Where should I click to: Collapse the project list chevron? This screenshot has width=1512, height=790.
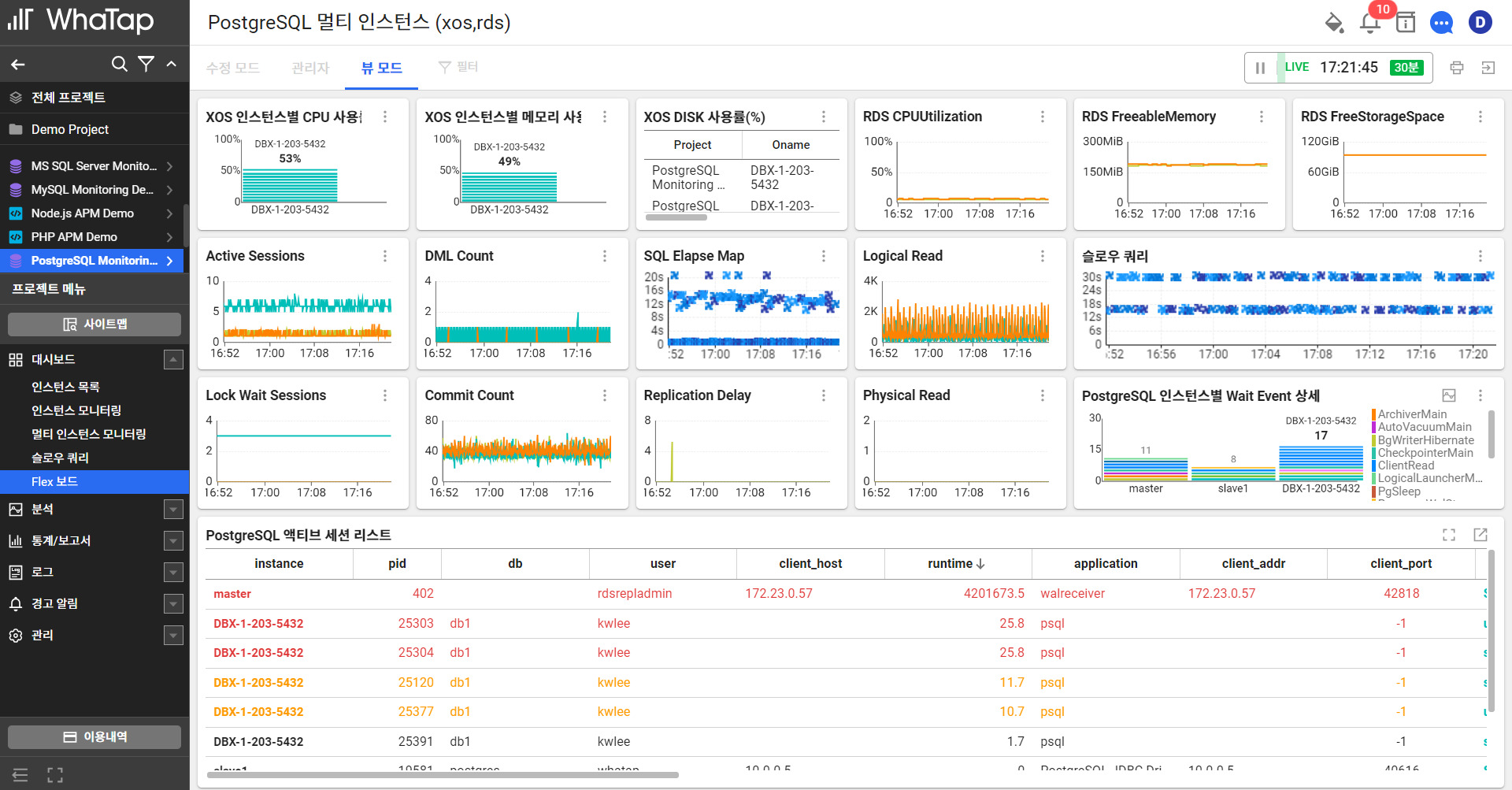click(172, 64)
